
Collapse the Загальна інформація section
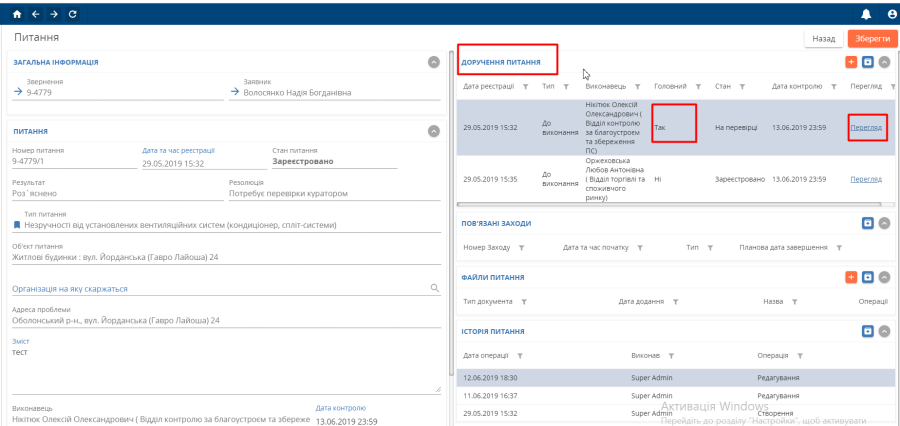(433, 62)
